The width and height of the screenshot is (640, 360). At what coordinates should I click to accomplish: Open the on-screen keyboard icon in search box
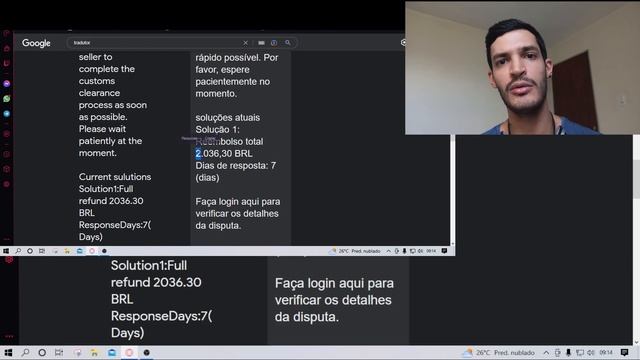point(261,42)
